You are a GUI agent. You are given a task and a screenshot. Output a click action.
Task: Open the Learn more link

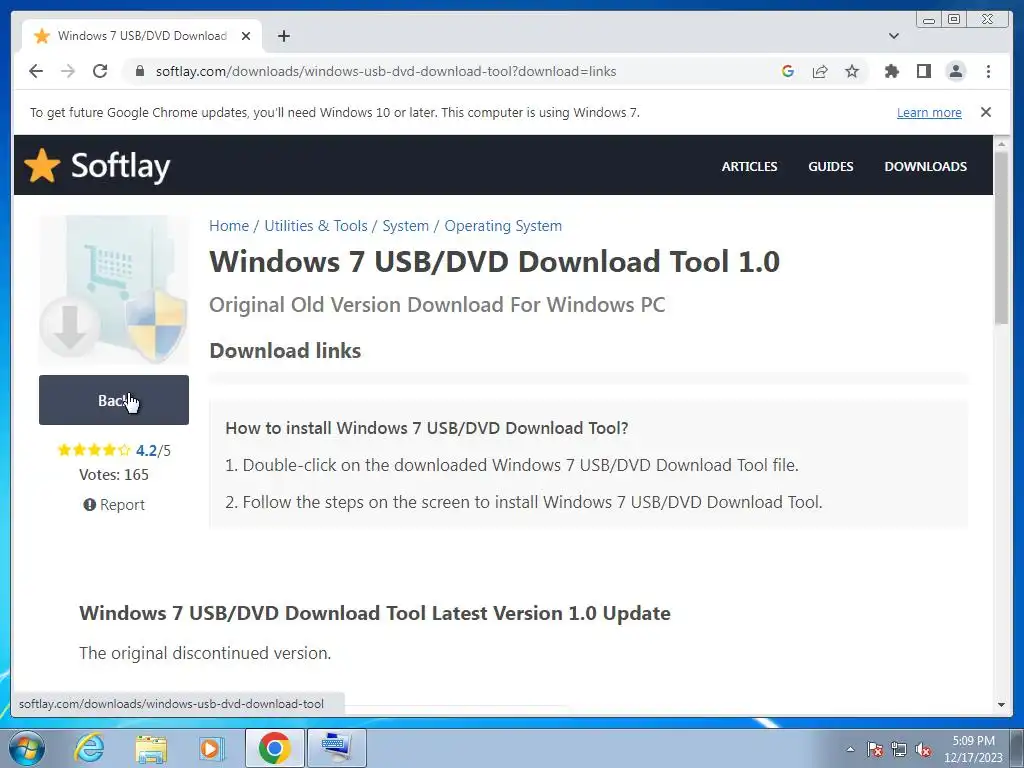click(929, 112)
